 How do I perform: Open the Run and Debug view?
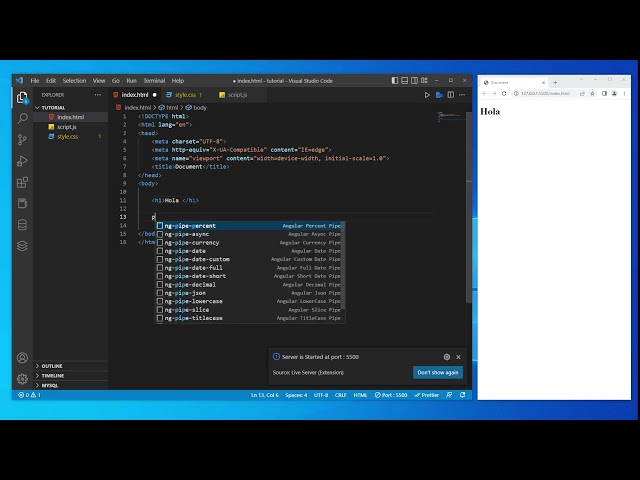22,161
